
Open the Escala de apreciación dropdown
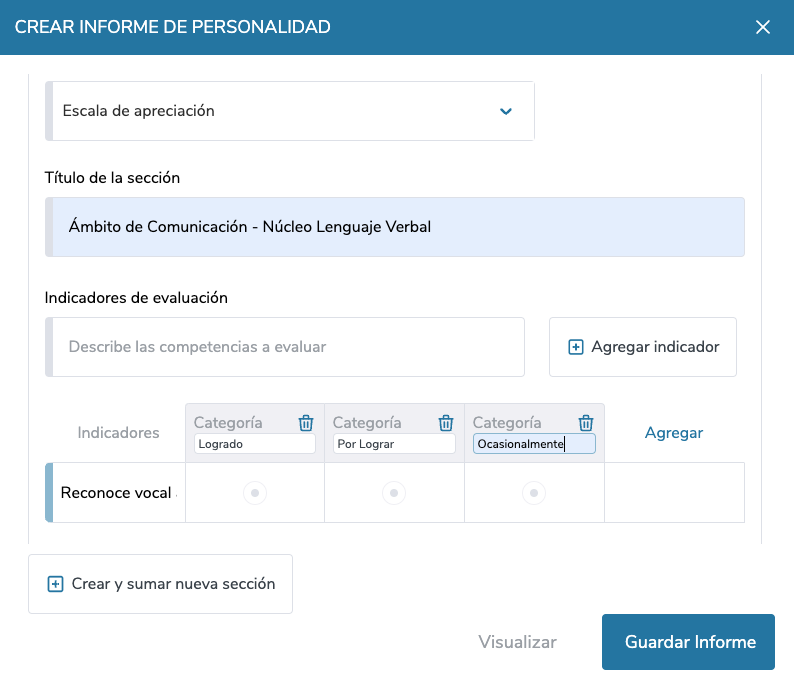pos(290,111)
